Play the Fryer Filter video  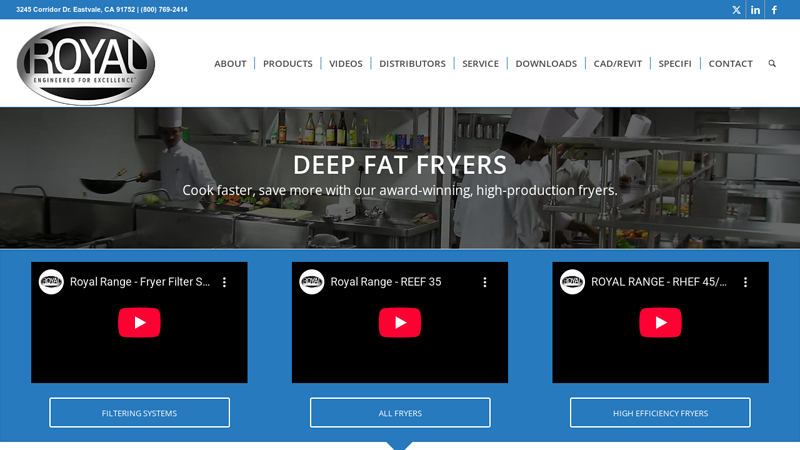[139, 322]
